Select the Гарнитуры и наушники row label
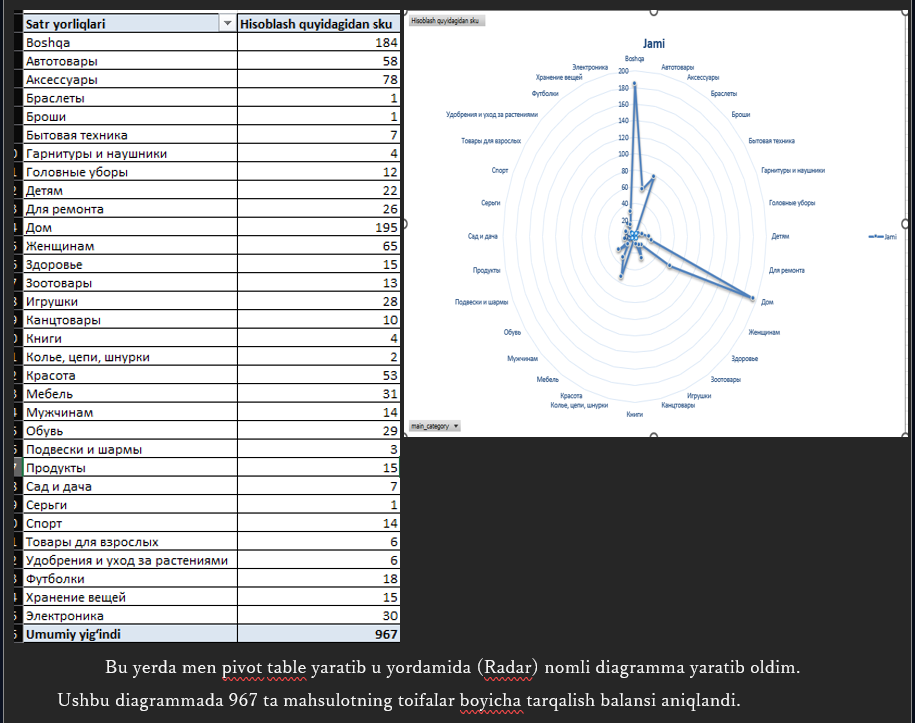 point(130,153)
